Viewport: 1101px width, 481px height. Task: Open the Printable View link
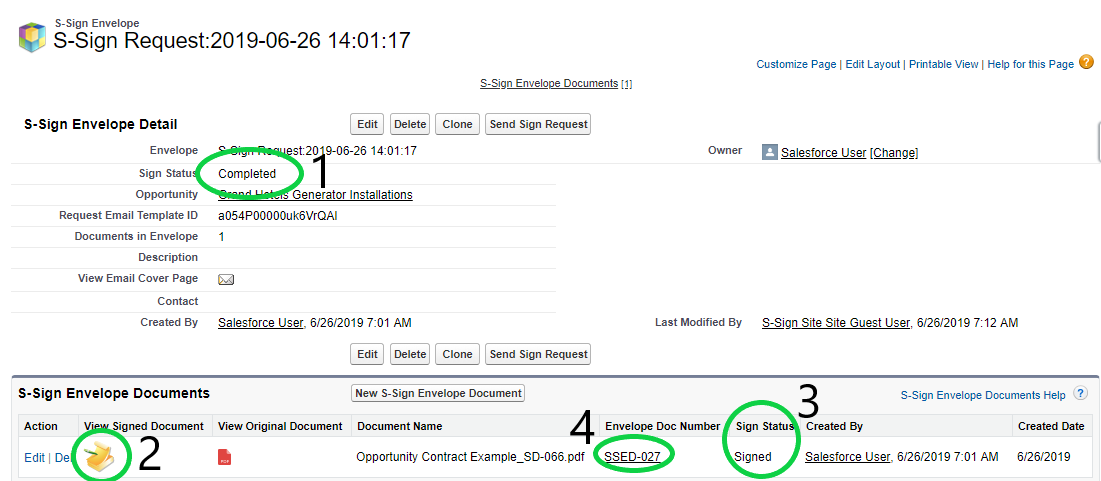pos(944,64)
